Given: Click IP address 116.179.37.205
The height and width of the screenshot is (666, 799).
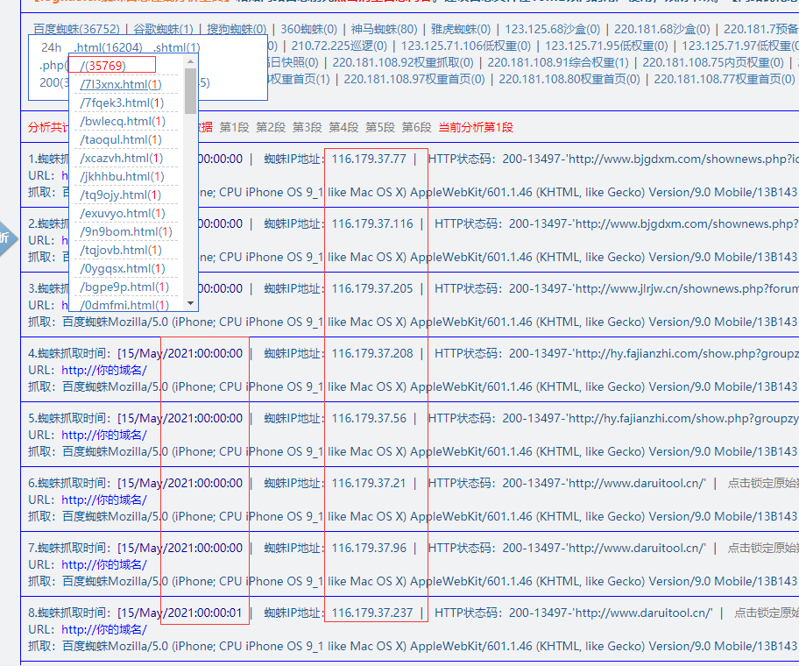Looking at the screenshot, I should coord(372,288).
